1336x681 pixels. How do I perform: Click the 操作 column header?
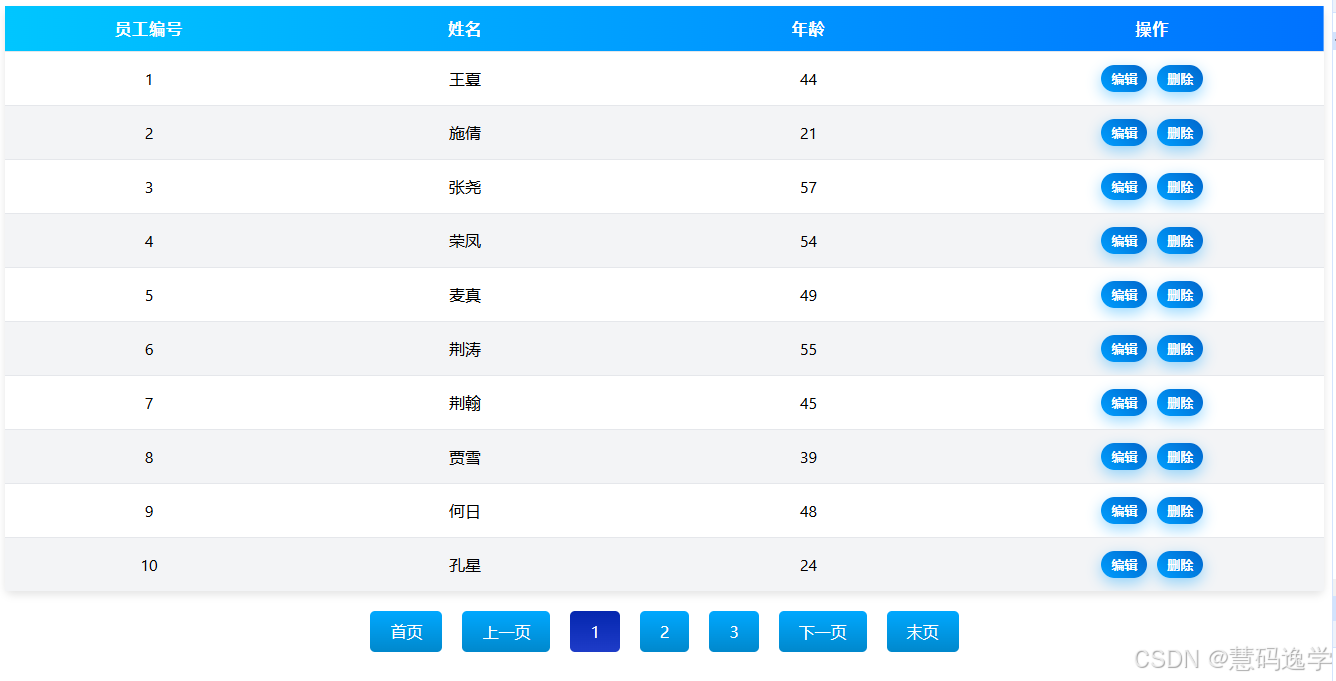(1152, 29)
